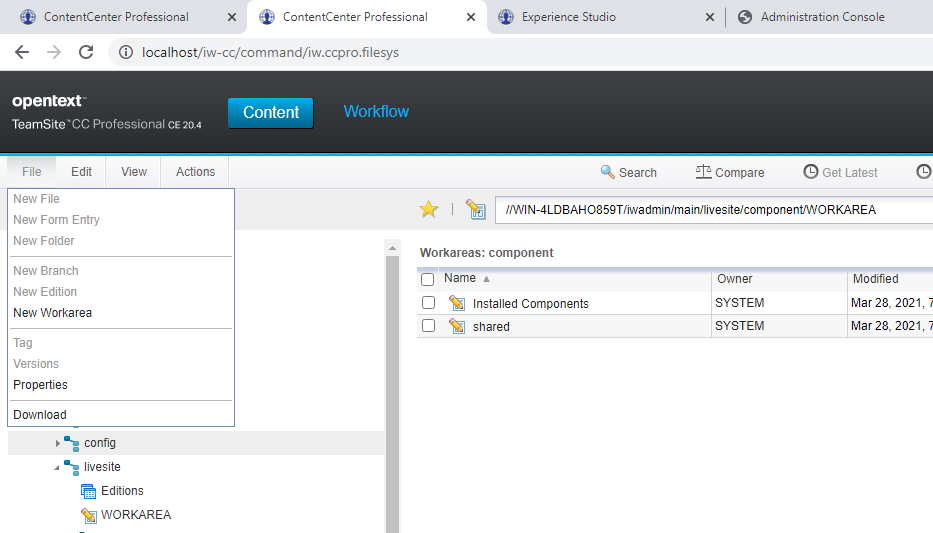Close the Experience Studio tab

click(x=710, y=17)
